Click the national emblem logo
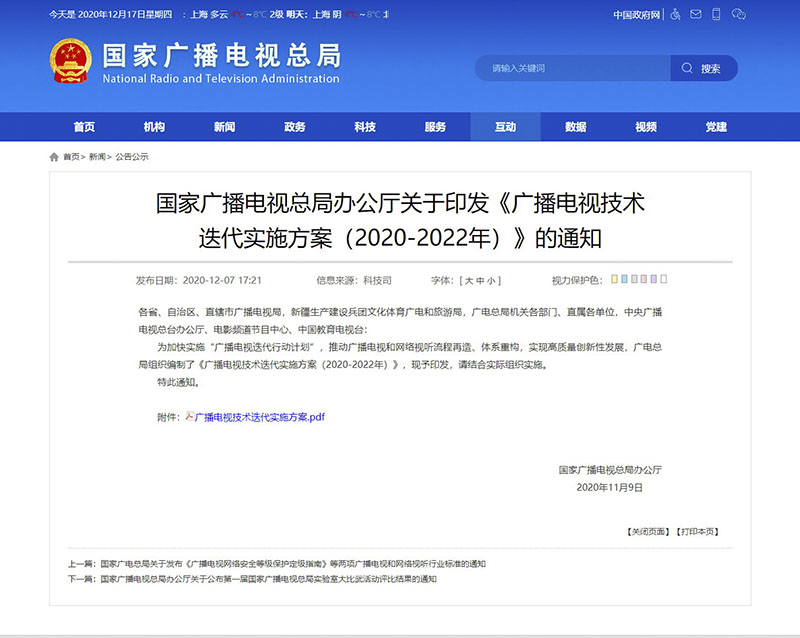The height and width of the screenshot is (638, 800). (x=70, y=61)
